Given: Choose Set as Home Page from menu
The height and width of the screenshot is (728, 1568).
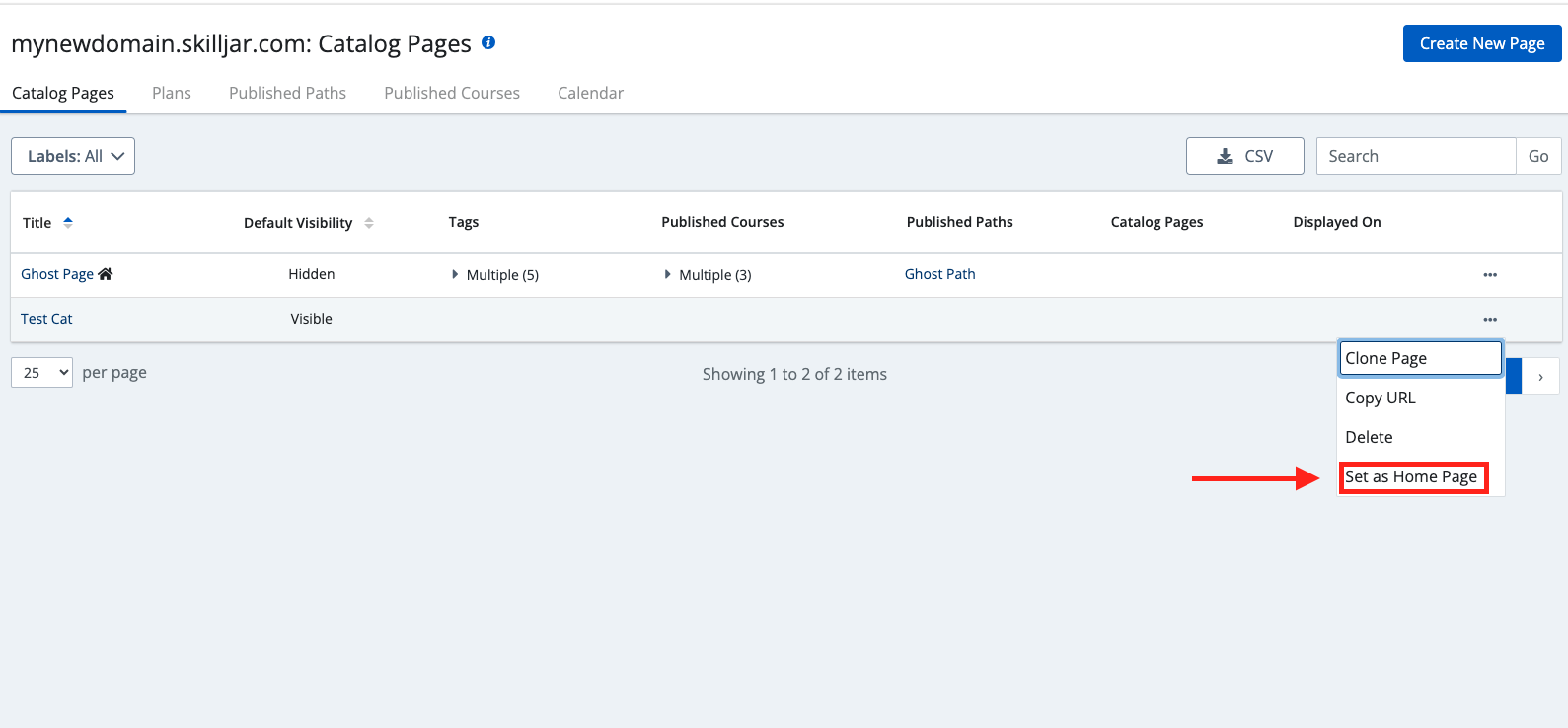Looking at the screenshot, I should [x=1411, y=477].
